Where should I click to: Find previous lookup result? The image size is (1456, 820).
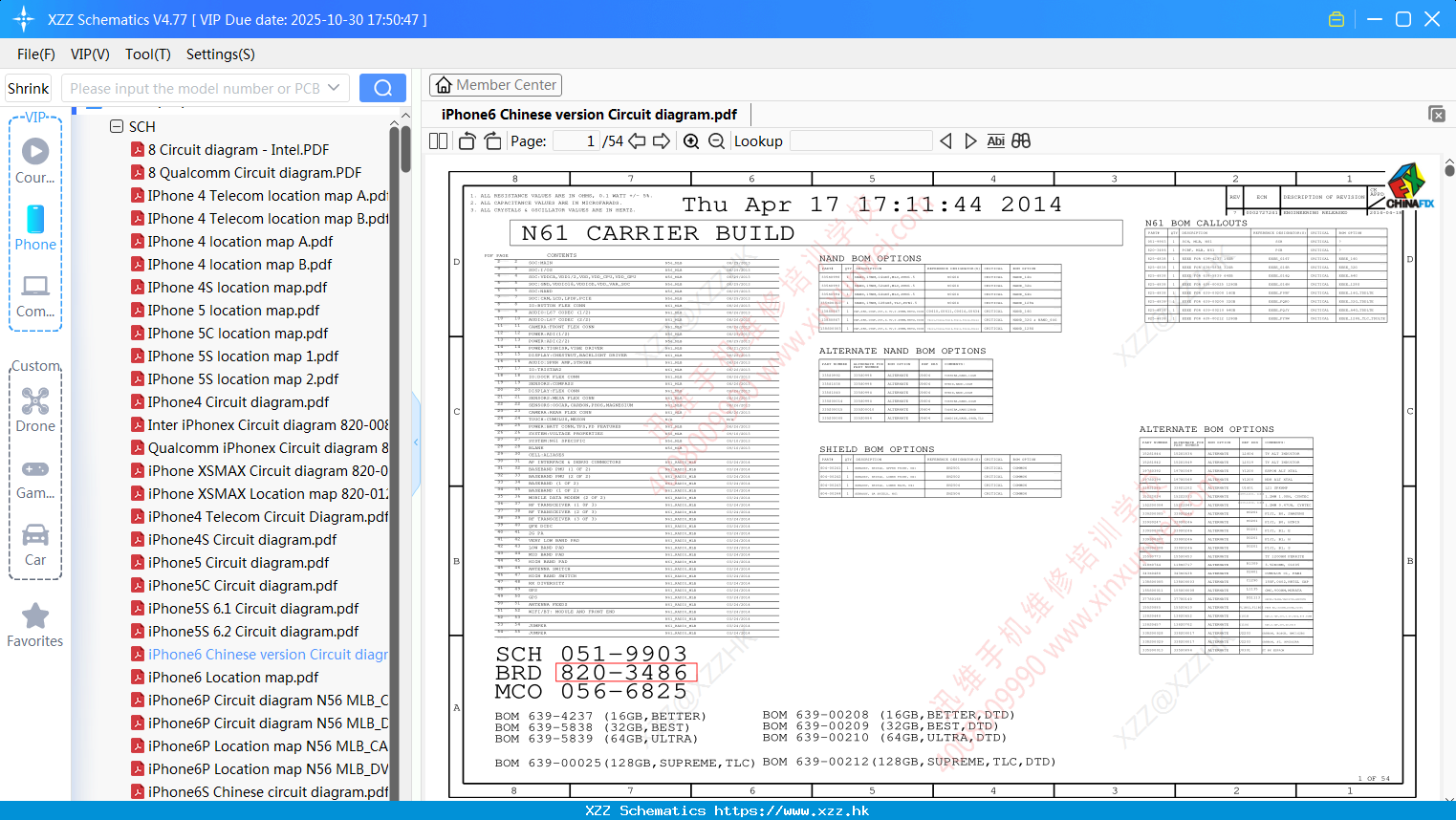[945, 140]
